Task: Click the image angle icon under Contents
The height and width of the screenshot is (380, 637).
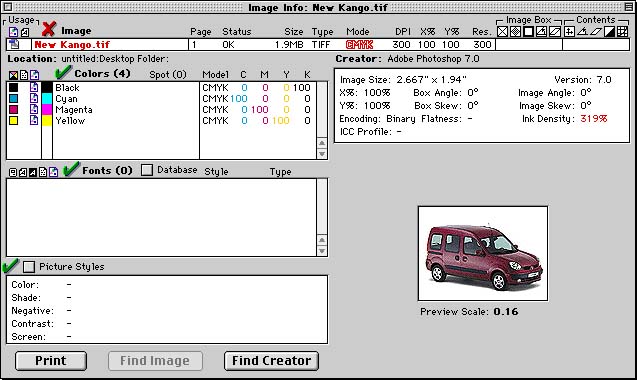Action: click(x=583, y=31)
